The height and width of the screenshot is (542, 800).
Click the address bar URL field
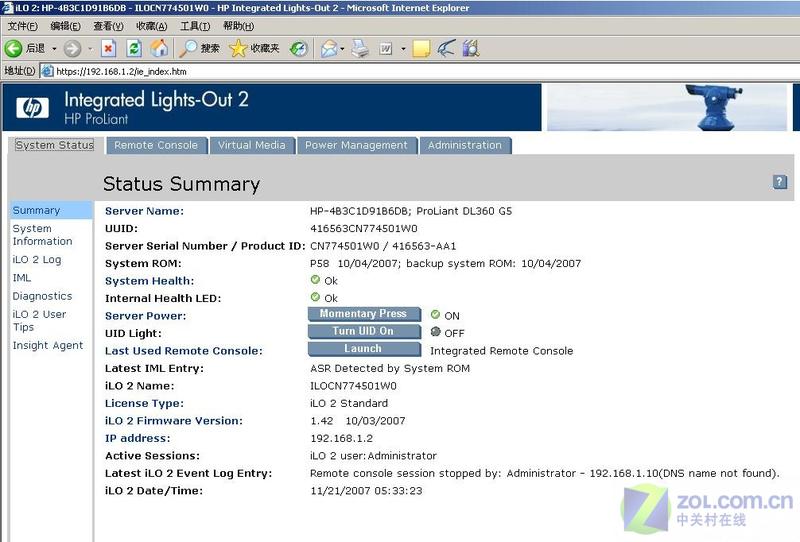[x=418, y=71]
